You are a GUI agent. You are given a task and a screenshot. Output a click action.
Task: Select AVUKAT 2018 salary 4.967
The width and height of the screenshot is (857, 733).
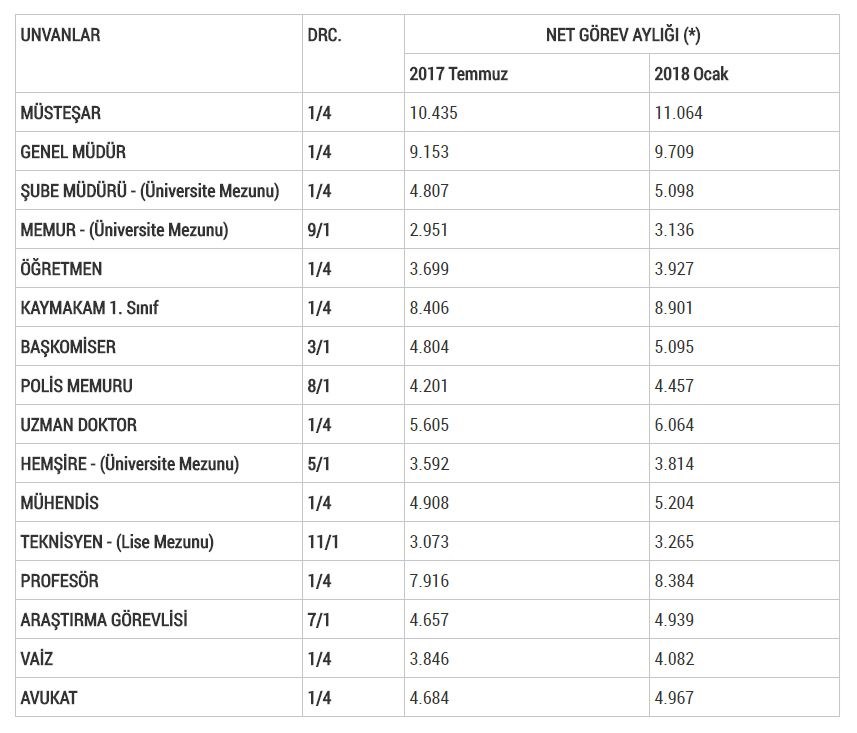674,698
